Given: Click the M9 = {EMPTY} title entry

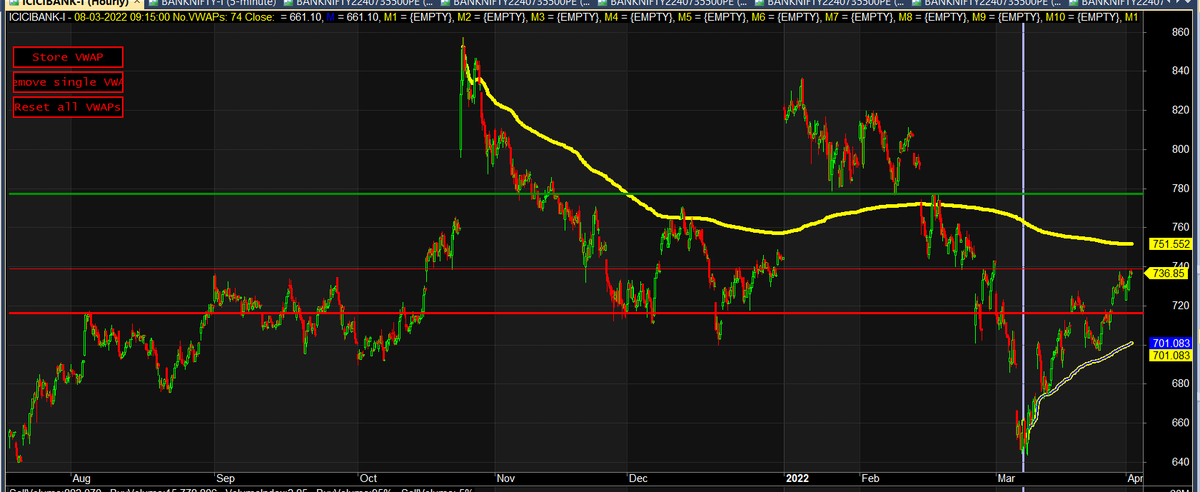Looking at the screenshot, I should pos(1005,18).
